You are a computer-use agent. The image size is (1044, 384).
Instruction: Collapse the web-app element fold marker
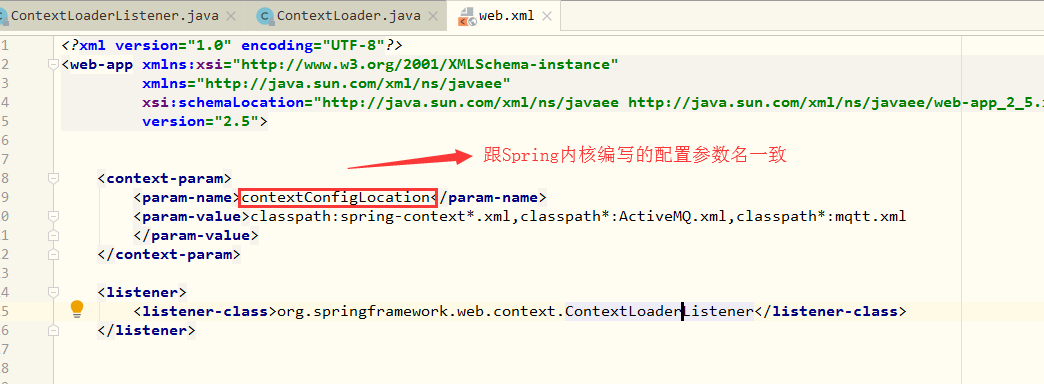(53, 65)
